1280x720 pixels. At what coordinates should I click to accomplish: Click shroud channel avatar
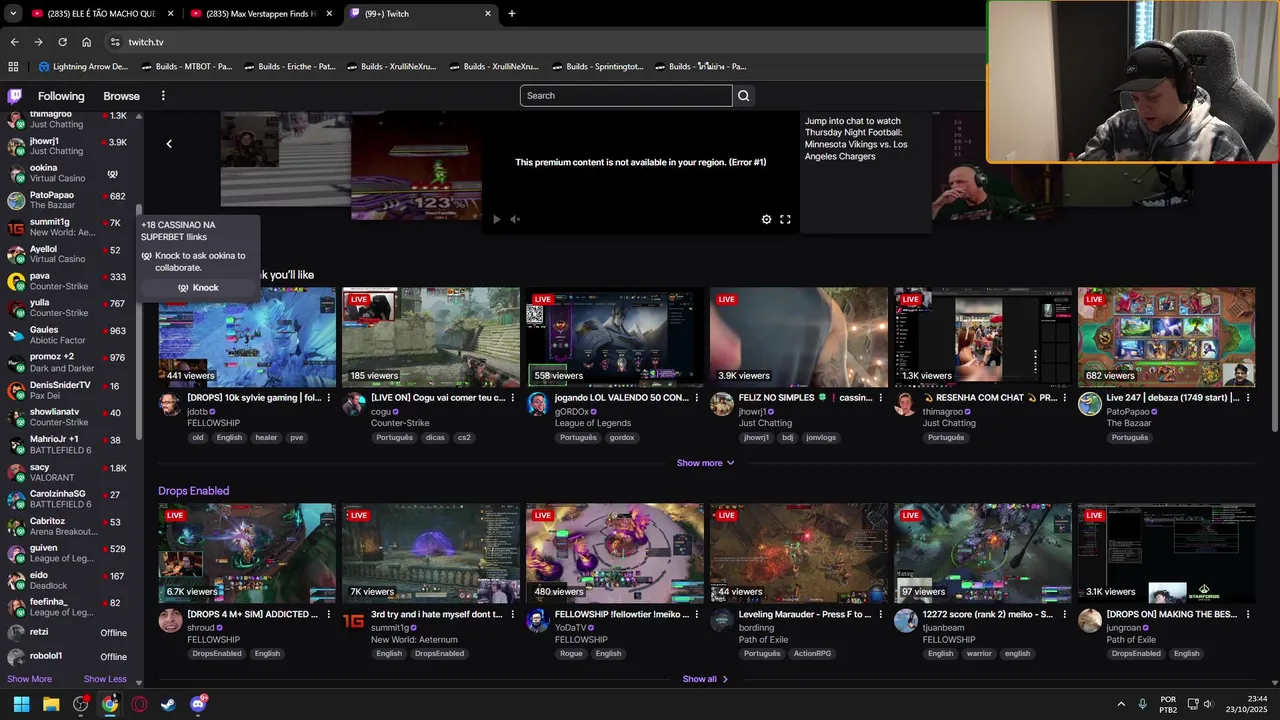pos(170,620)
